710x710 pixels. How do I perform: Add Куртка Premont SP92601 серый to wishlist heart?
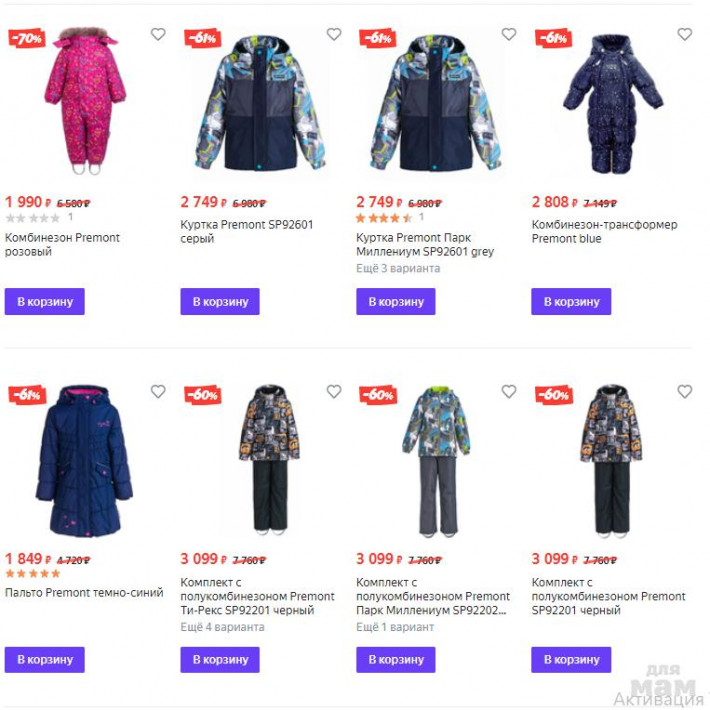[x=334, y=34]
